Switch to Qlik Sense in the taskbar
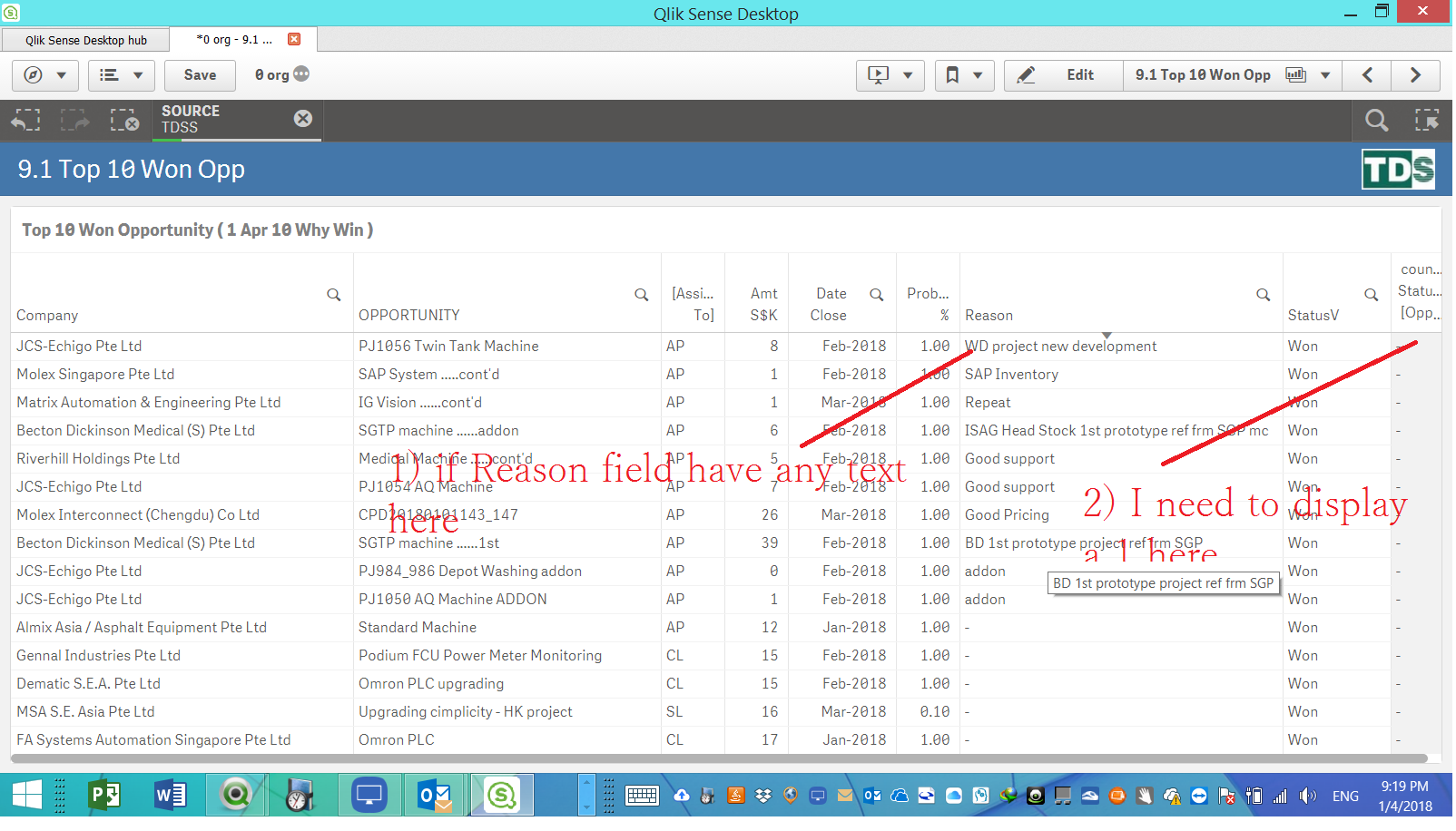This screenshot has height=831, width=1456. click(x=501, y=796)
